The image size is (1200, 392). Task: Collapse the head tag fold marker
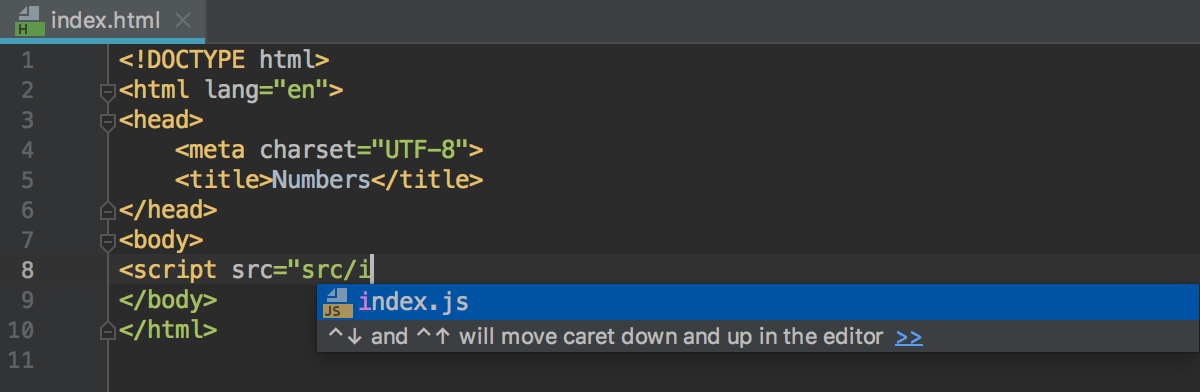(x=108, y=122)
